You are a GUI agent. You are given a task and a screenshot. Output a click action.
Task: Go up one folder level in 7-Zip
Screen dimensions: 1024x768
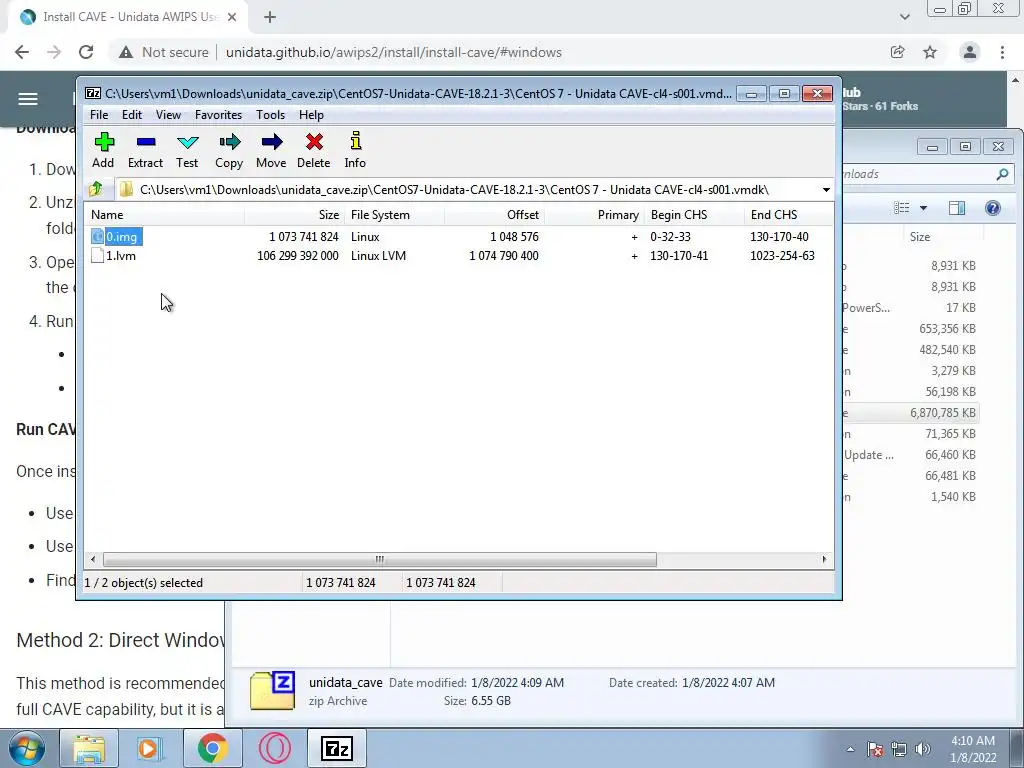(96, 189)
